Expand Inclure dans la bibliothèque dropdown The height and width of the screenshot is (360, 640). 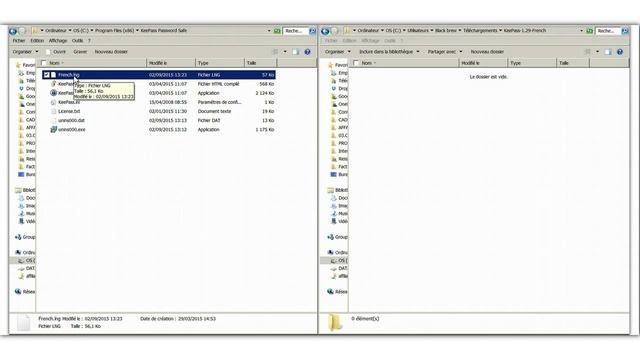click(389, 52)
